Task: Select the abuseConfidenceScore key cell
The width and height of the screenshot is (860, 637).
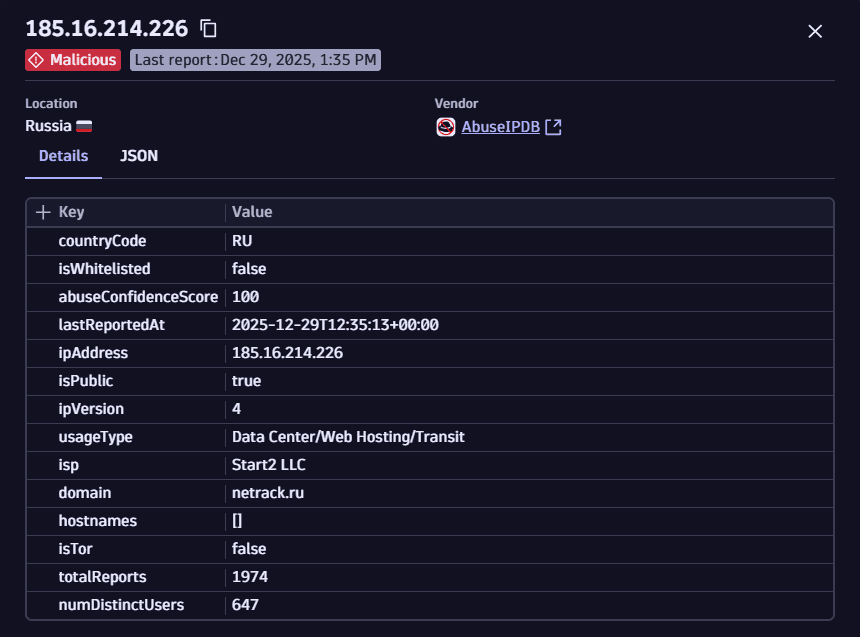Action: (x=138, y=297)
